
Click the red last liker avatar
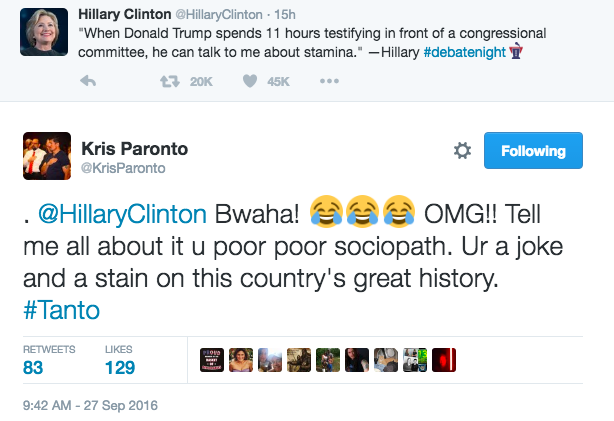[444, 360]
